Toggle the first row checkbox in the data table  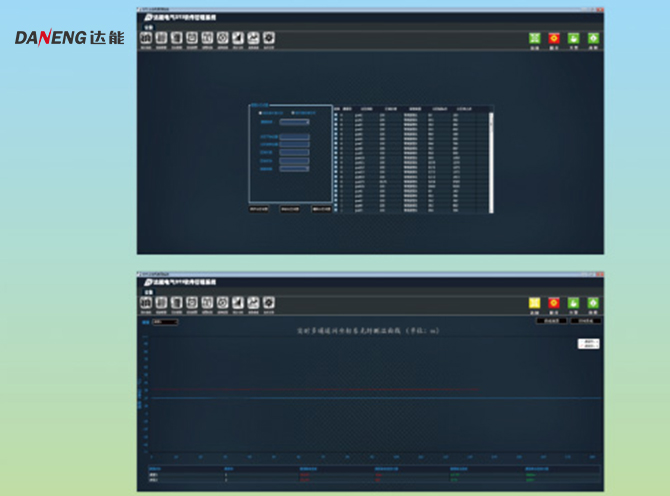tap(336, 114)
